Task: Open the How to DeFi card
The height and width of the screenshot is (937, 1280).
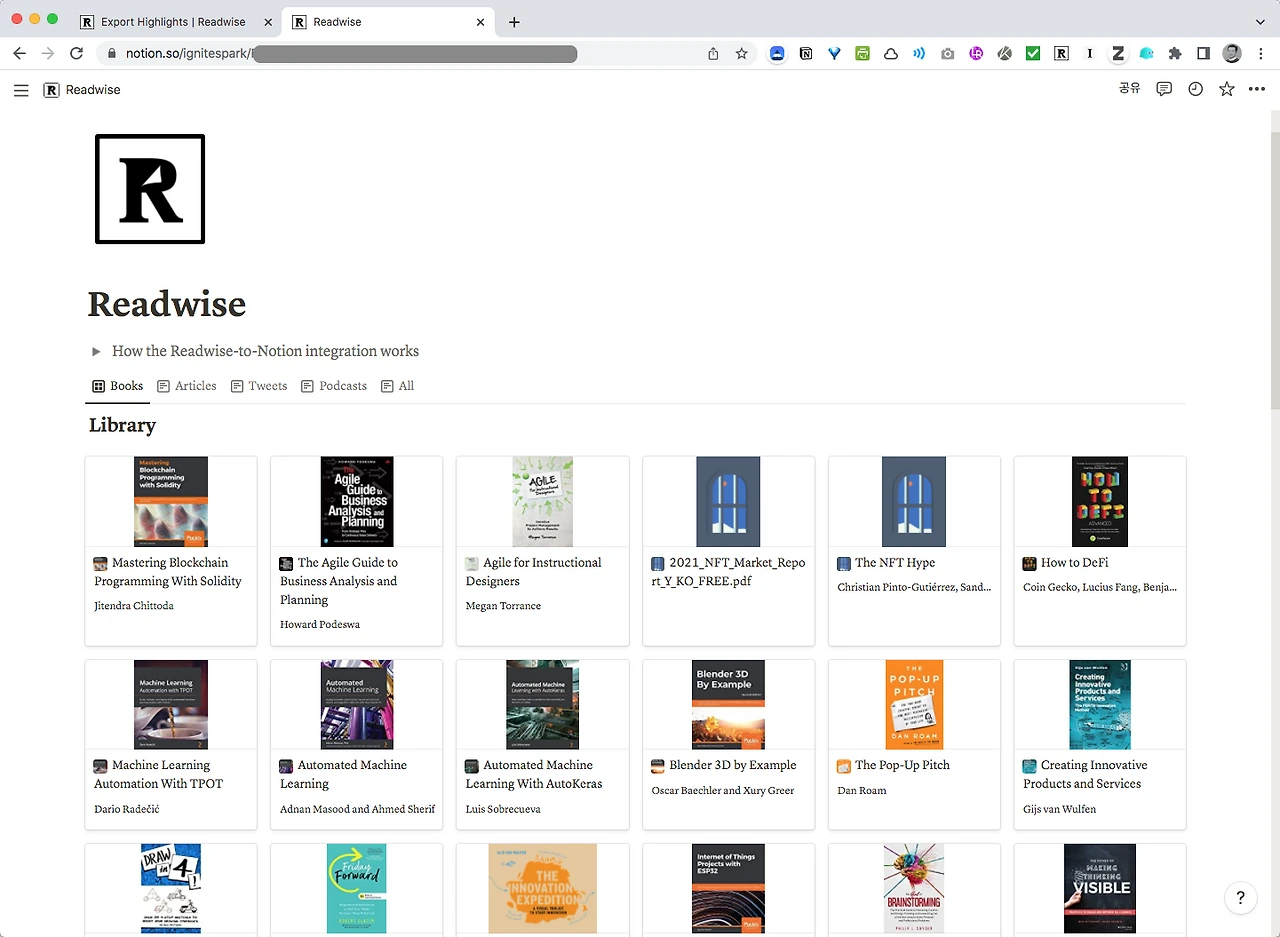Action: (1100, 551)
